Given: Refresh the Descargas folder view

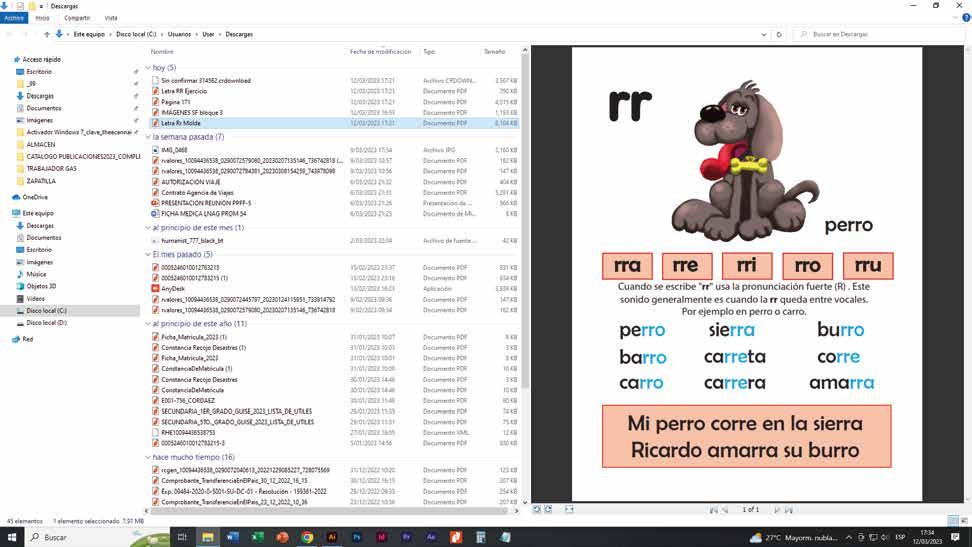Looking at the screenshot, I should click(779, 34).
